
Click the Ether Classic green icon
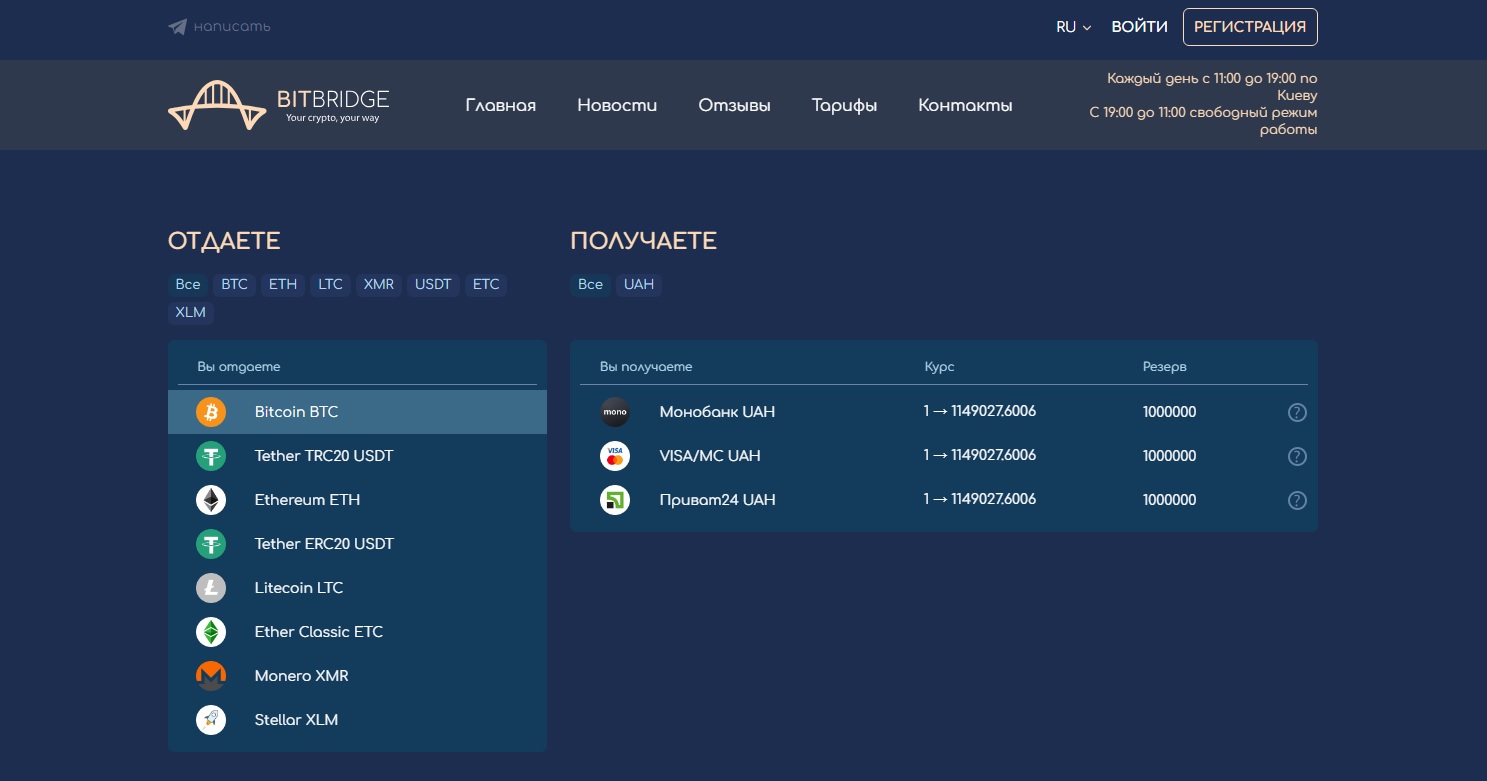(x=211, y=632)
